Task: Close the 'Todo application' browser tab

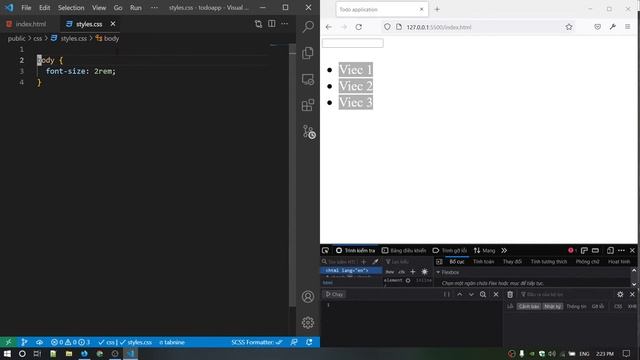Action: click(x=422, y=9)
